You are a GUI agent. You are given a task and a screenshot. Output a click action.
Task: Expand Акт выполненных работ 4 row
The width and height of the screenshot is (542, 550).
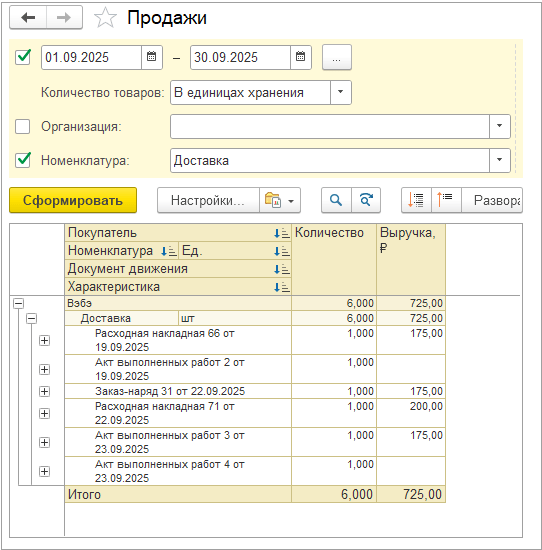pos(44,471)
